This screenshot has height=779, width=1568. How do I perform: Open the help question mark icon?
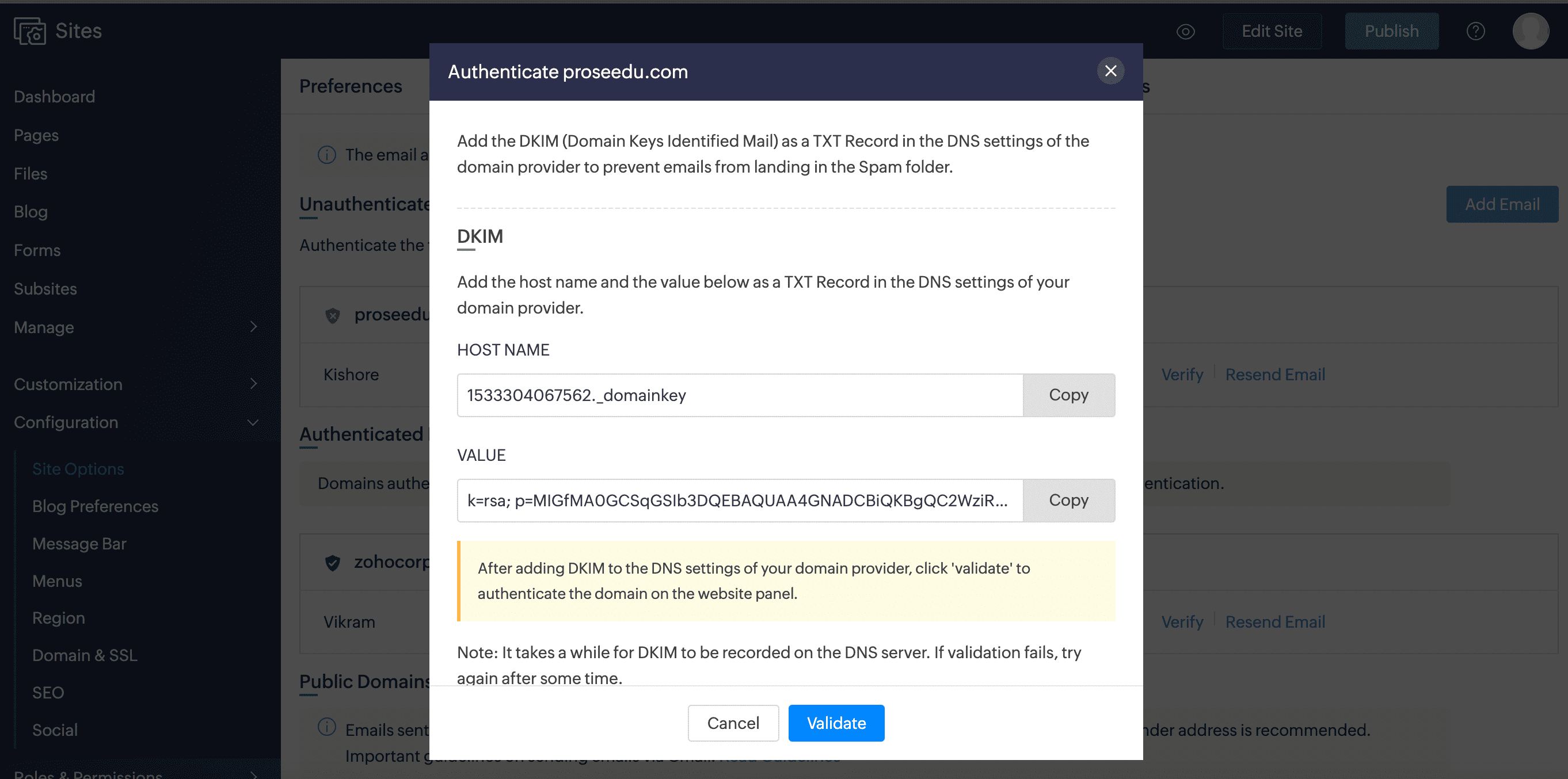coord(1475,32)
